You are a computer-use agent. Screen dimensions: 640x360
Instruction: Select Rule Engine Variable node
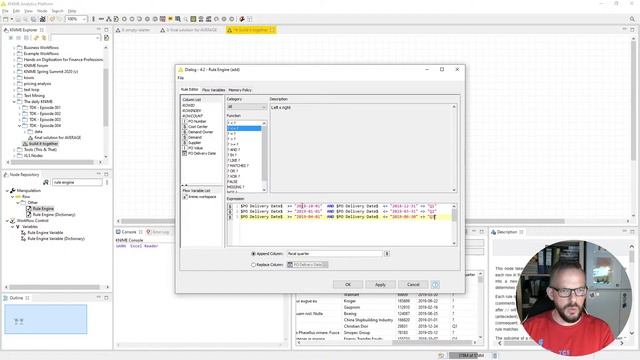pyautogui.click(x=45, y=233)
